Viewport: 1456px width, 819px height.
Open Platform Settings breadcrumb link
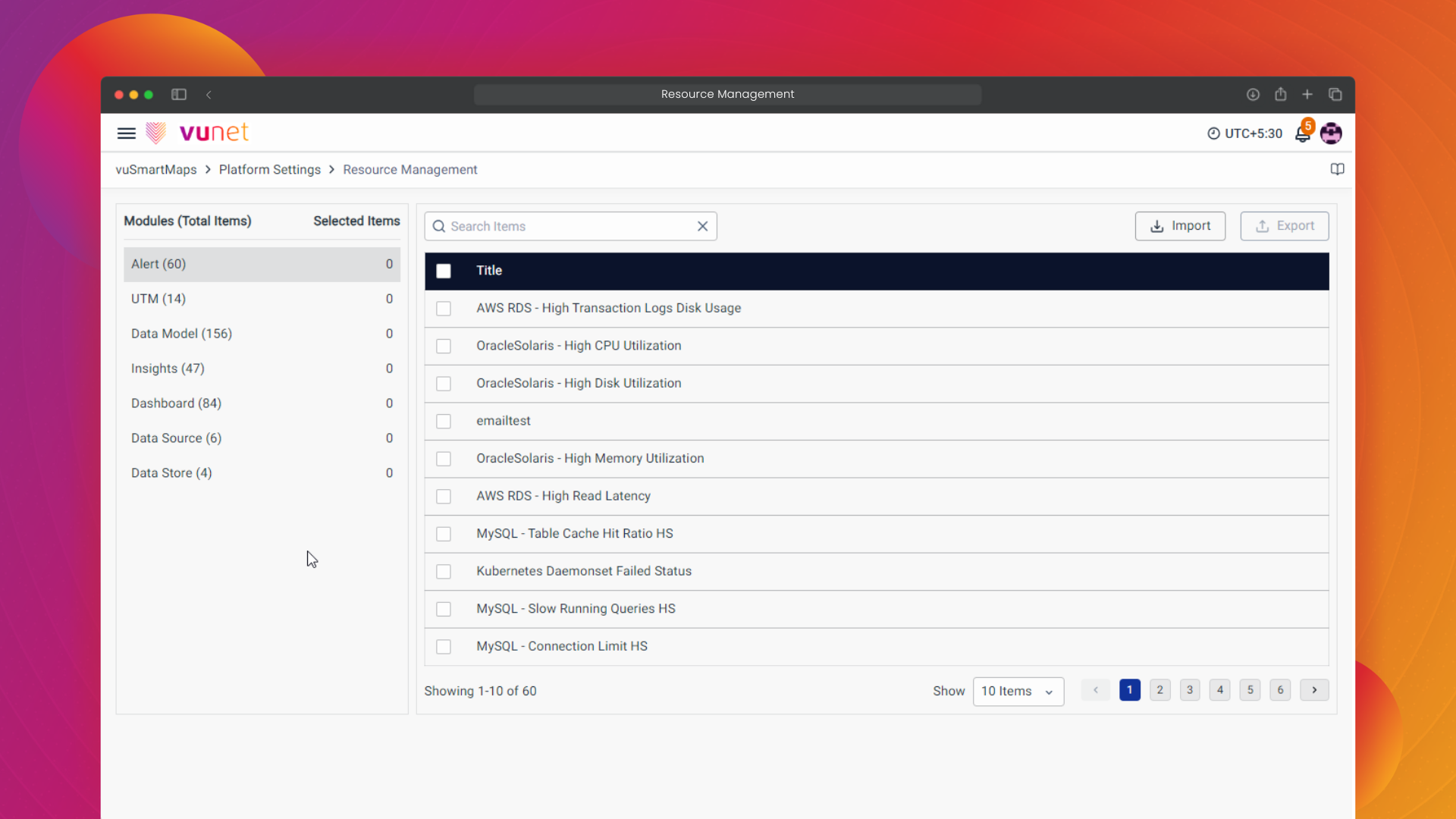click(x=269, y=170)
